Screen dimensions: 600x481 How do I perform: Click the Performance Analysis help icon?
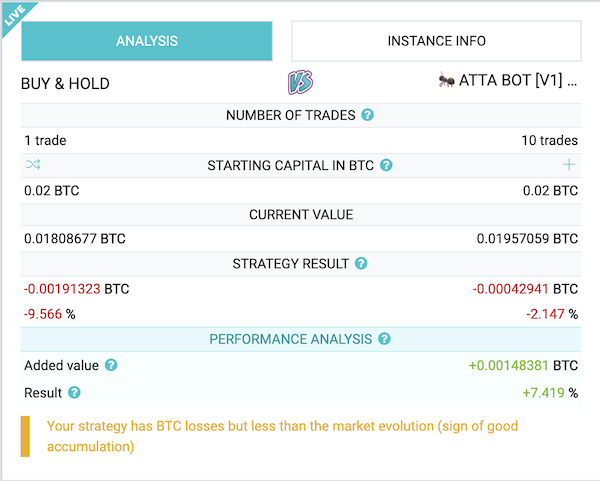[x=384, y=339]
